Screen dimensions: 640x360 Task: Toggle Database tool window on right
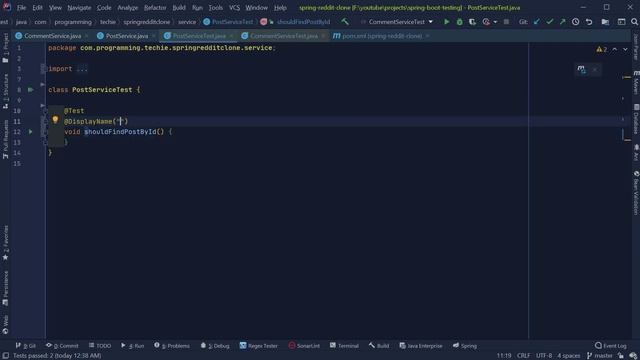(x=636, y=119)
